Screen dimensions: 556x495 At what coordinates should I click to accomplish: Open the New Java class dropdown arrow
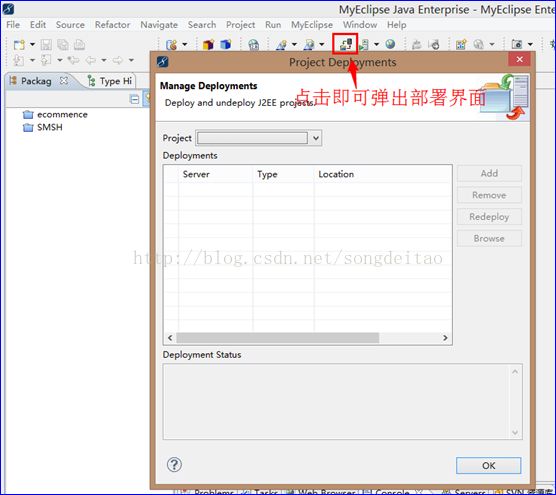click(x=185, y=45)
